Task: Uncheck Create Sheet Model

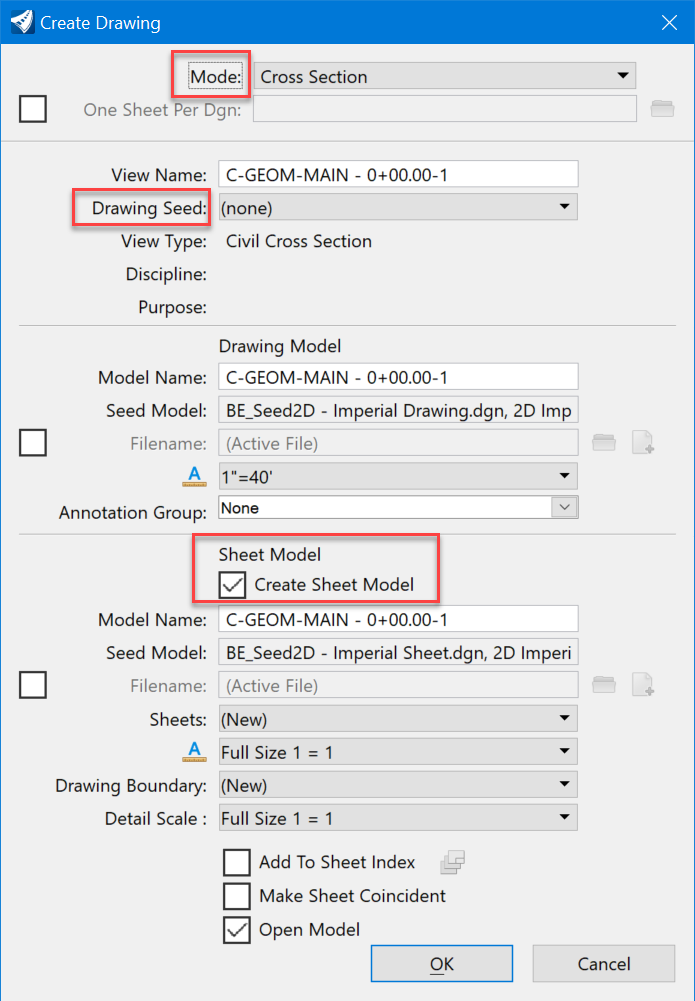Action: click(x=232, y=585)
